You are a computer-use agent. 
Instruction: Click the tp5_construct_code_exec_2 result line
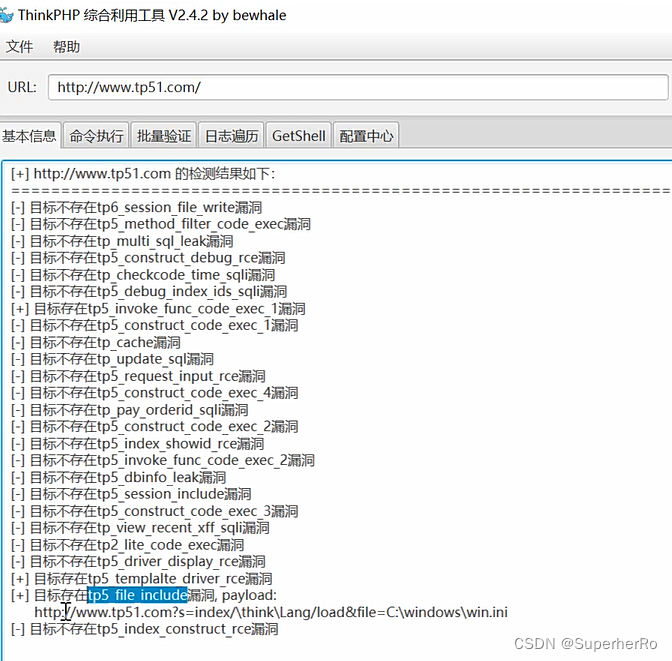[154, 427]
